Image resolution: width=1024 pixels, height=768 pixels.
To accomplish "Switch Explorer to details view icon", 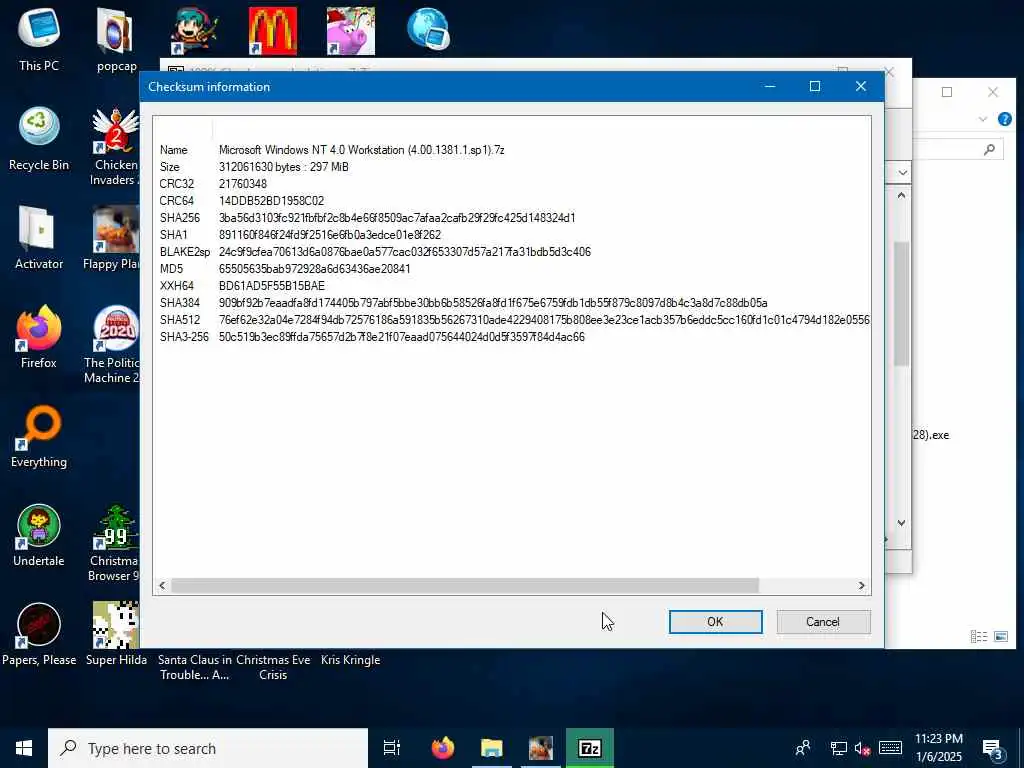I will pos(978,636).
